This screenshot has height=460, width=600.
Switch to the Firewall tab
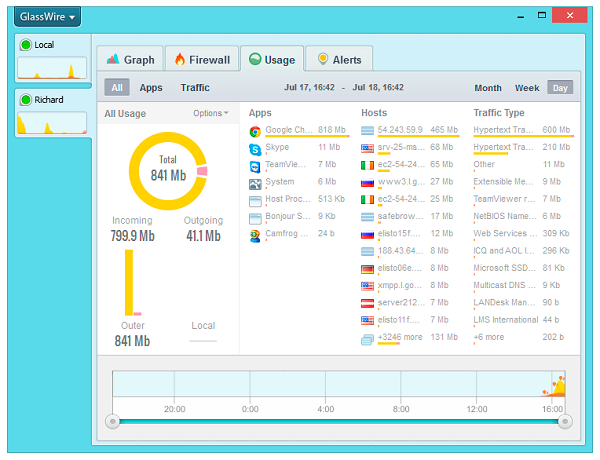(202, 60)
